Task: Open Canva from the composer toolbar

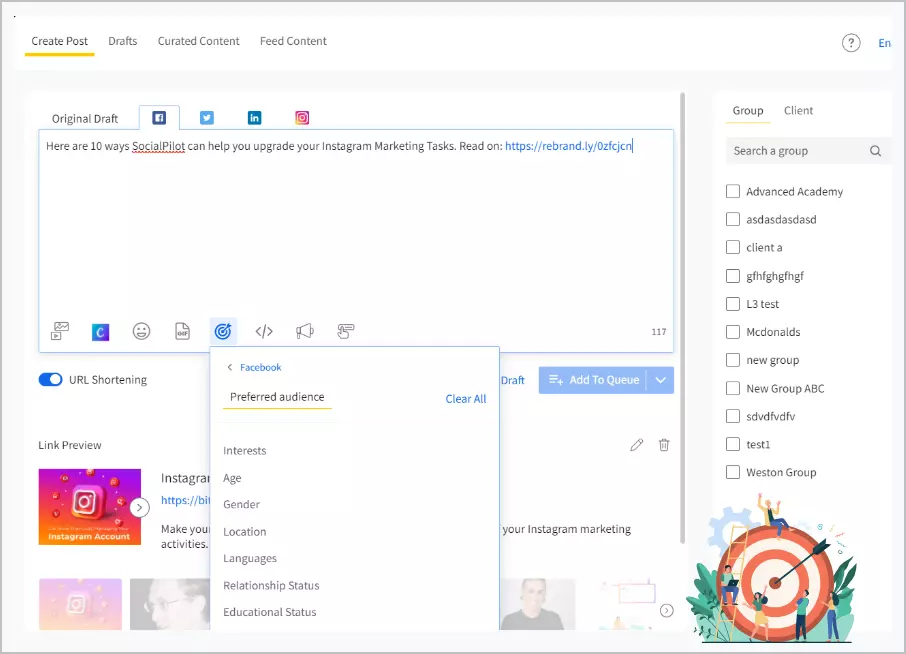Action: [100, 330]
